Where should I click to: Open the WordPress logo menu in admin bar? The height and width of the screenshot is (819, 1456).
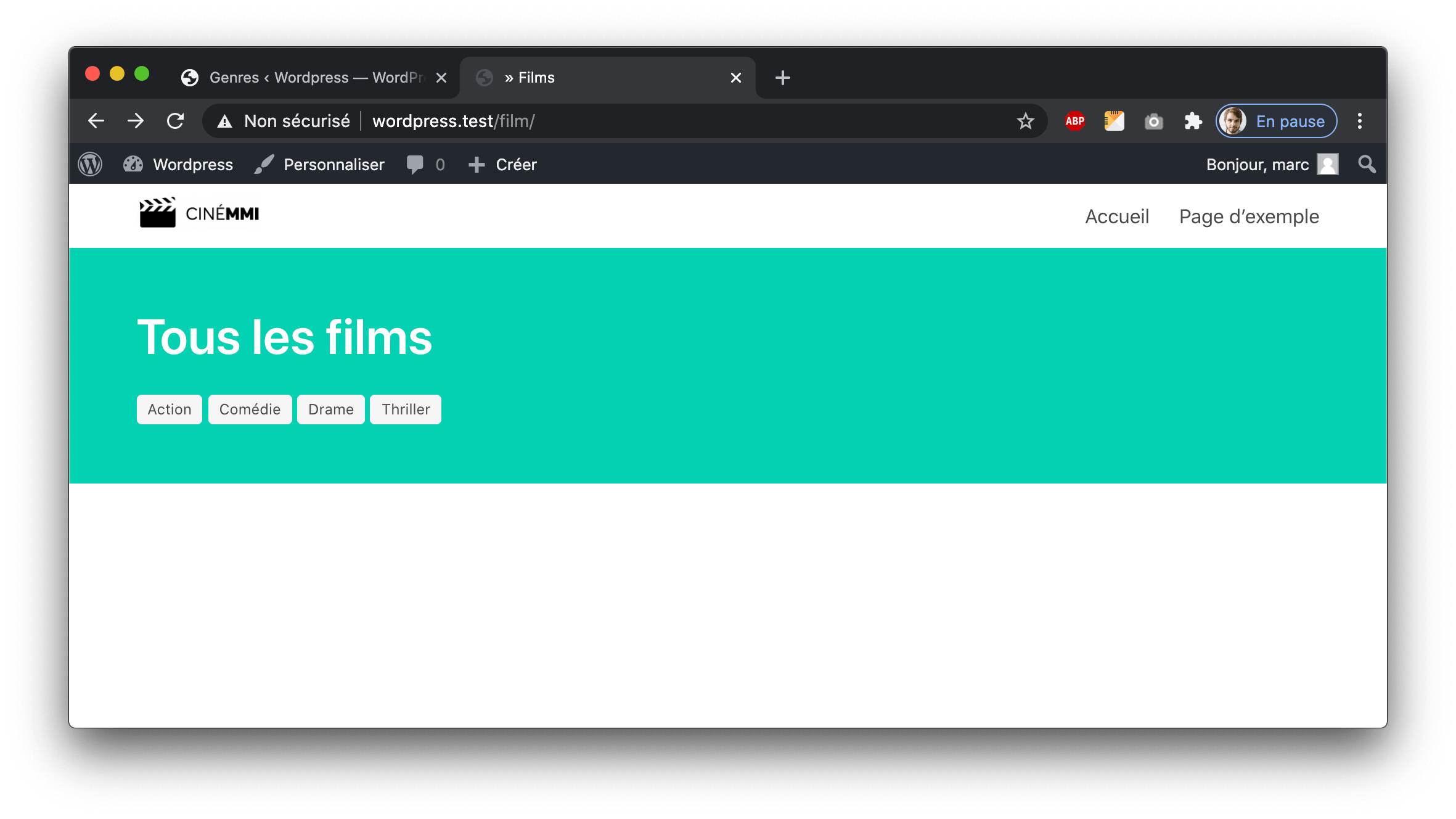(89, 164)
